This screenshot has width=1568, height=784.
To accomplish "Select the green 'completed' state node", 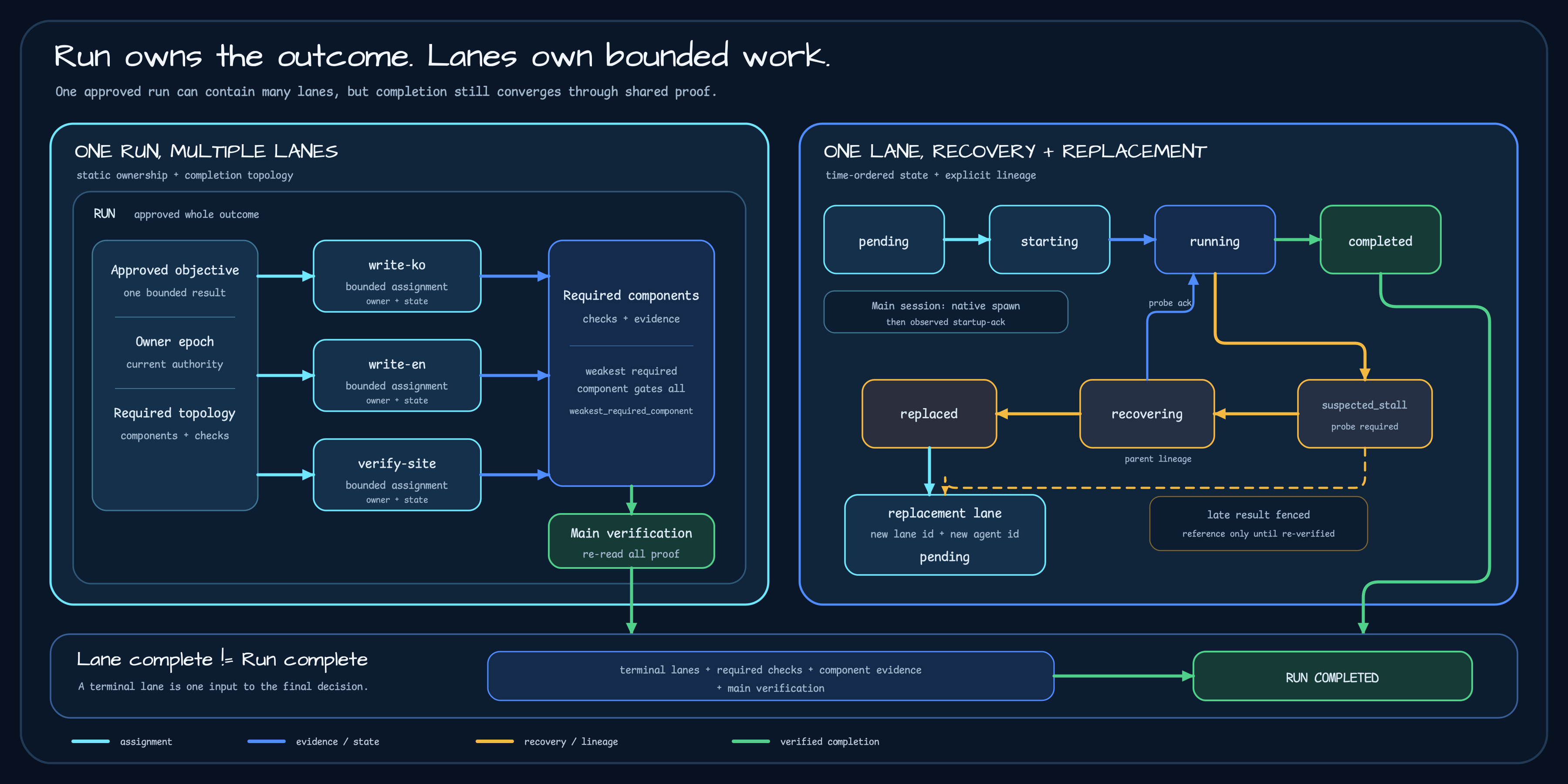I will tap(1381, 240).
